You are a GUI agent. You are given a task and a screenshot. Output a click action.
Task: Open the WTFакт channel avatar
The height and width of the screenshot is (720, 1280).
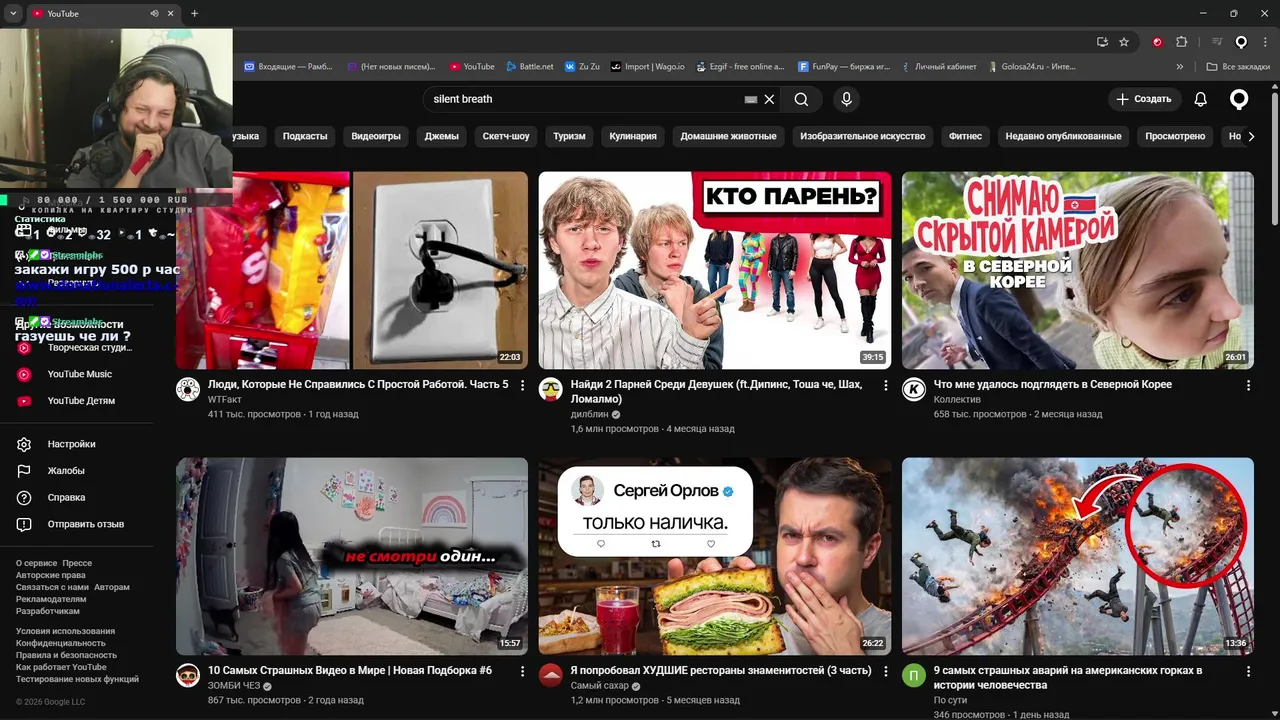pos(188,390)
